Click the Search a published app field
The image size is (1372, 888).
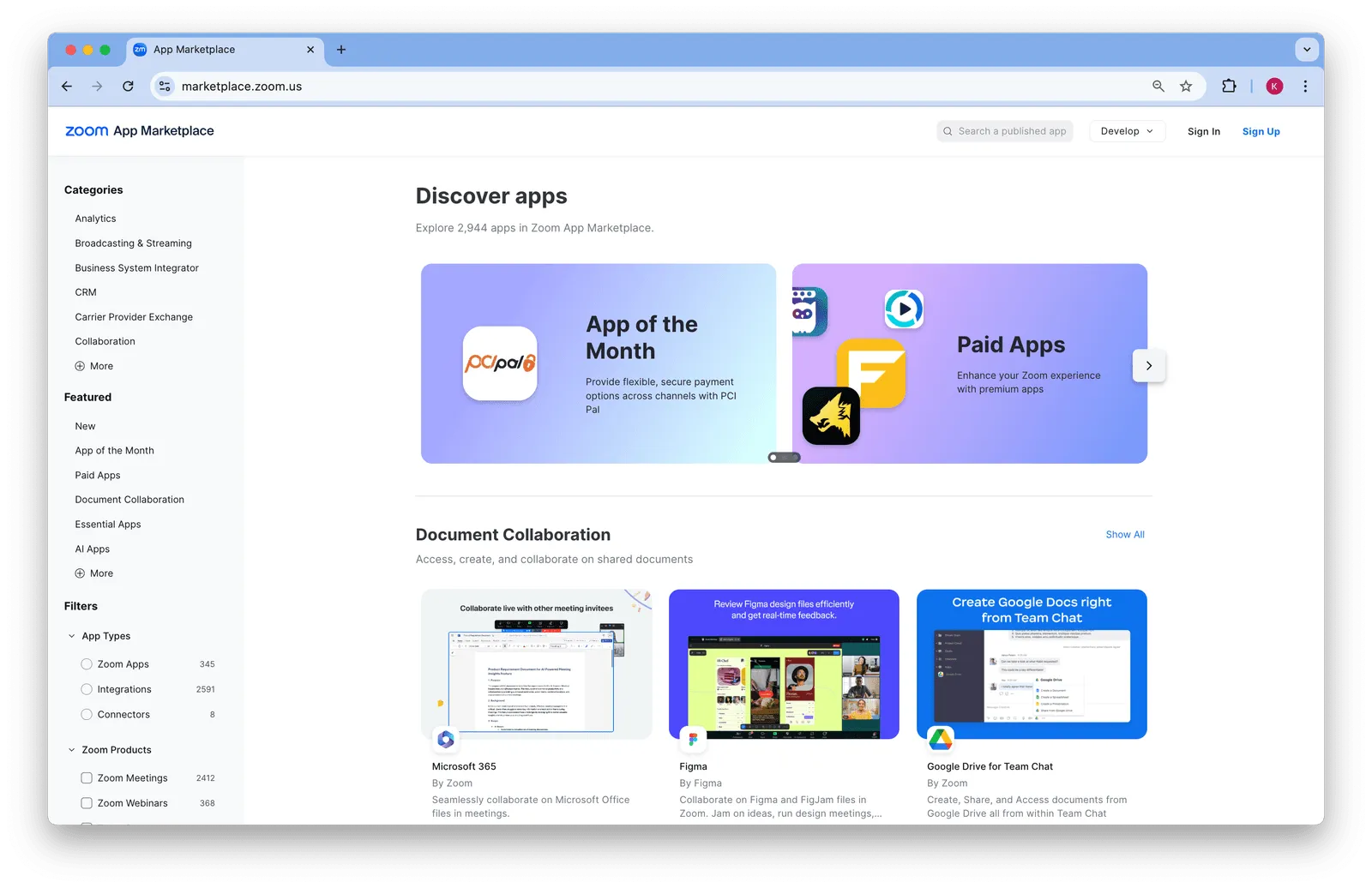pyautogui.click(x=1005, y=131)
